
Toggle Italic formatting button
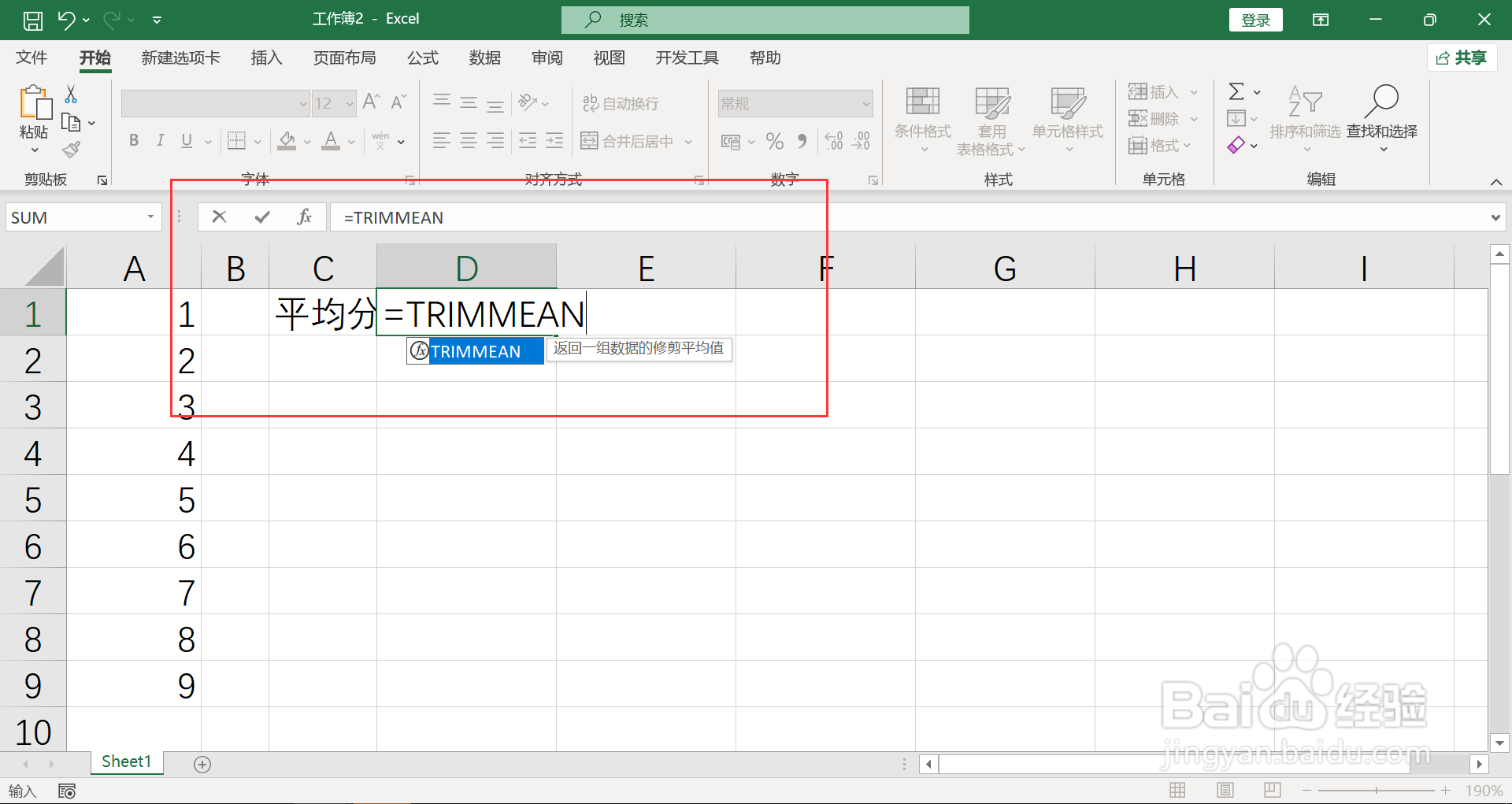click(x=160, y=141)
